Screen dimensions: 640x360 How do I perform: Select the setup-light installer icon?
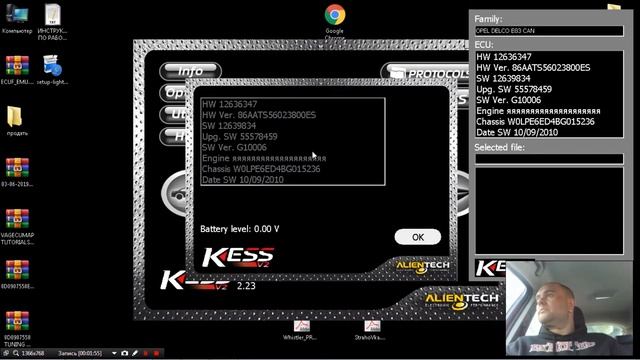point(52,70)
